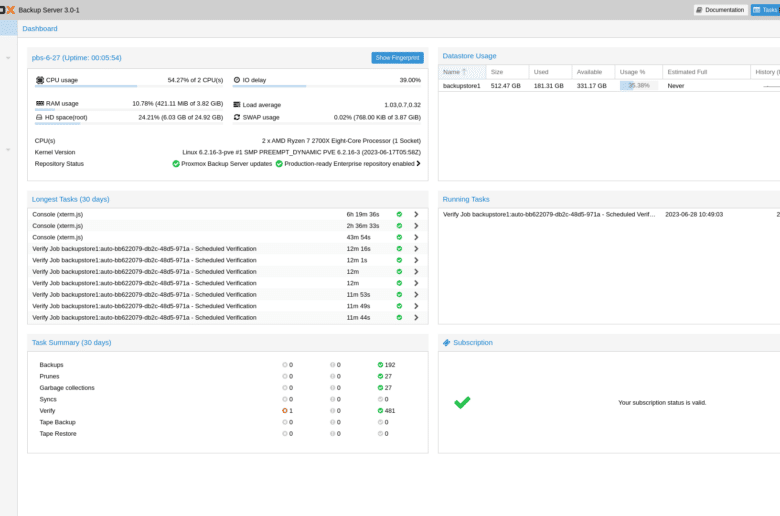
Task: Click the Proxmox logo in the header
Action: [x=7, y=10]
